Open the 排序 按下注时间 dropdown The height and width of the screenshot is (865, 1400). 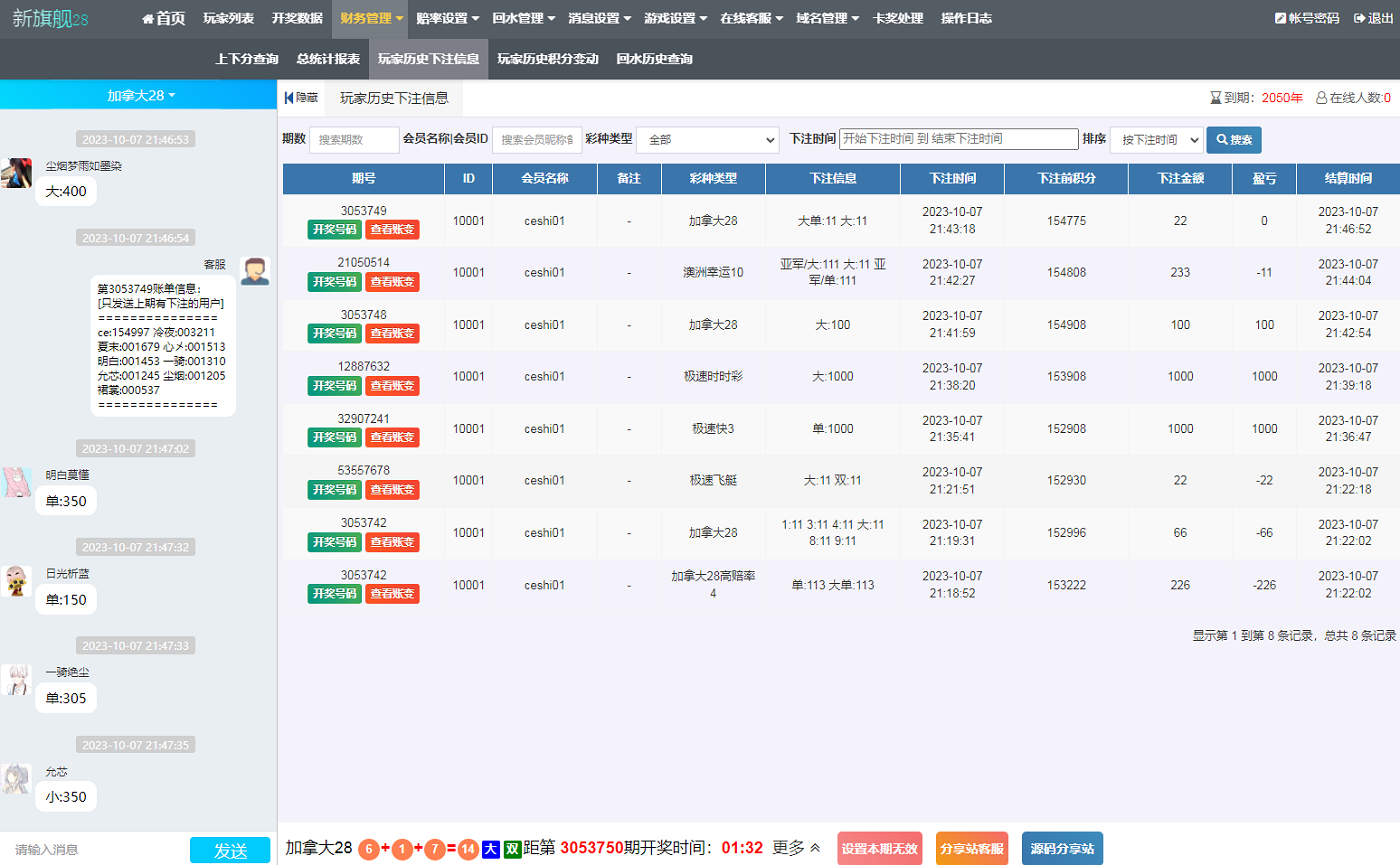point(1156,140)
